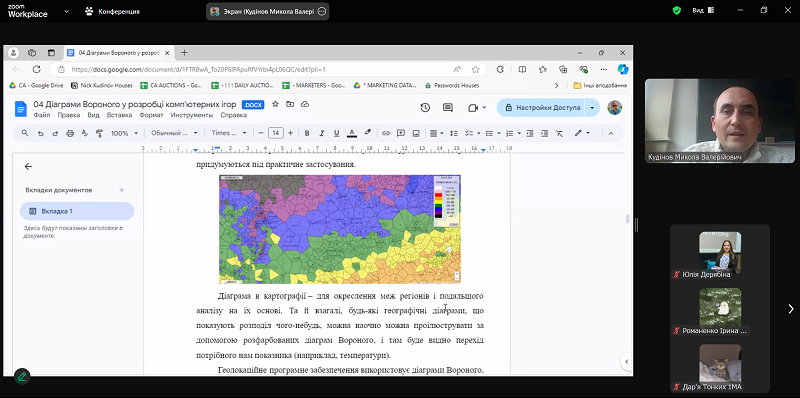Viewport: 800px width, 398px height.
Task: Select Вкладка 1 in sidebar
Action: tap(77, 211)
